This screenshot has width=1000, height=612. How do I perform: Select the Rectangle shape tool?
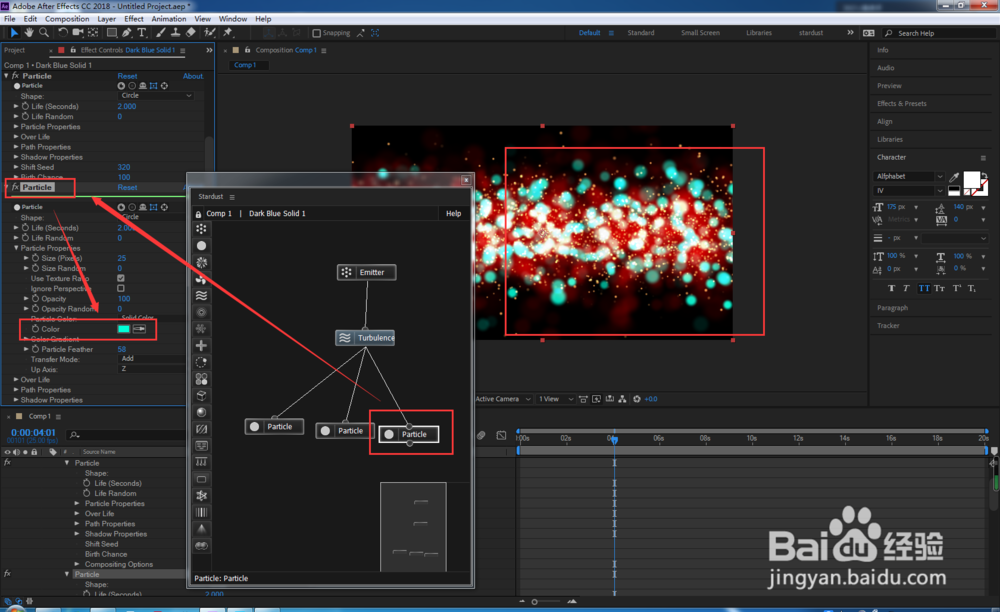click(x=112, y=33)
